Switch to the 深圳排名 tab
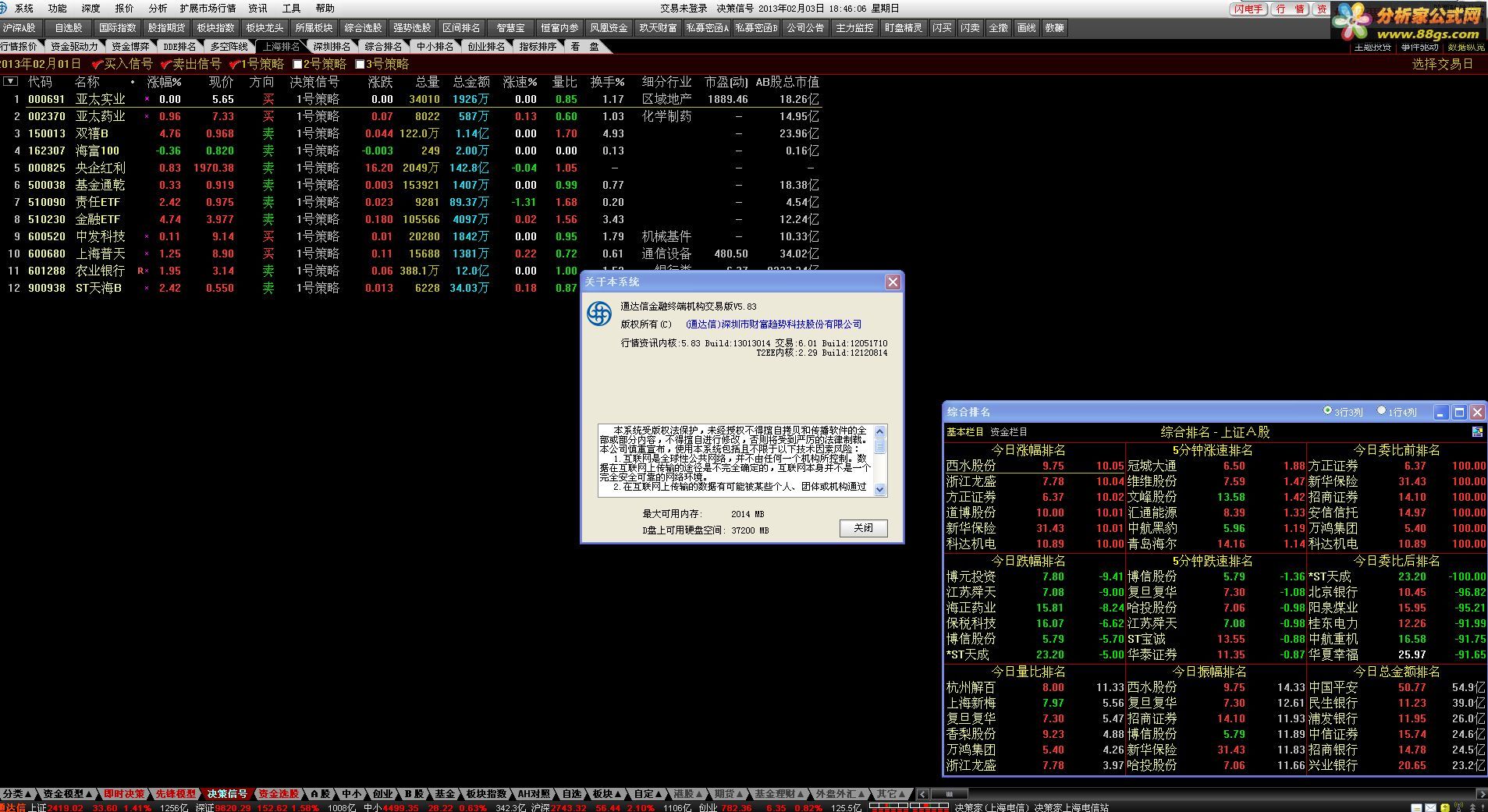Image resolution: width=1488 pixels, height=812 pixels. [x=332, y=47]
